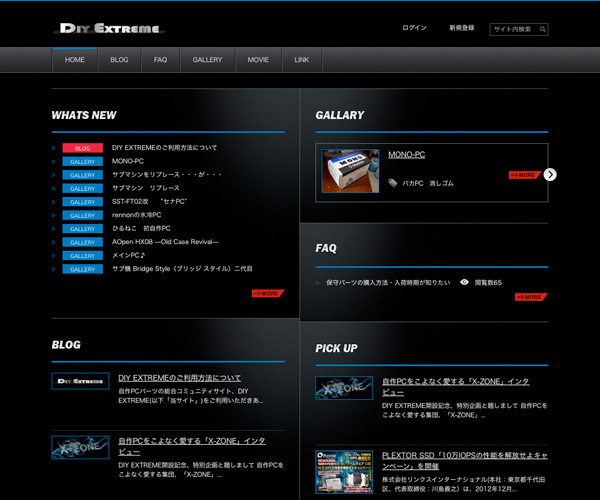Open the FAQ tab in the navigation bar
The image size is (600, 500).
[160, 60]
